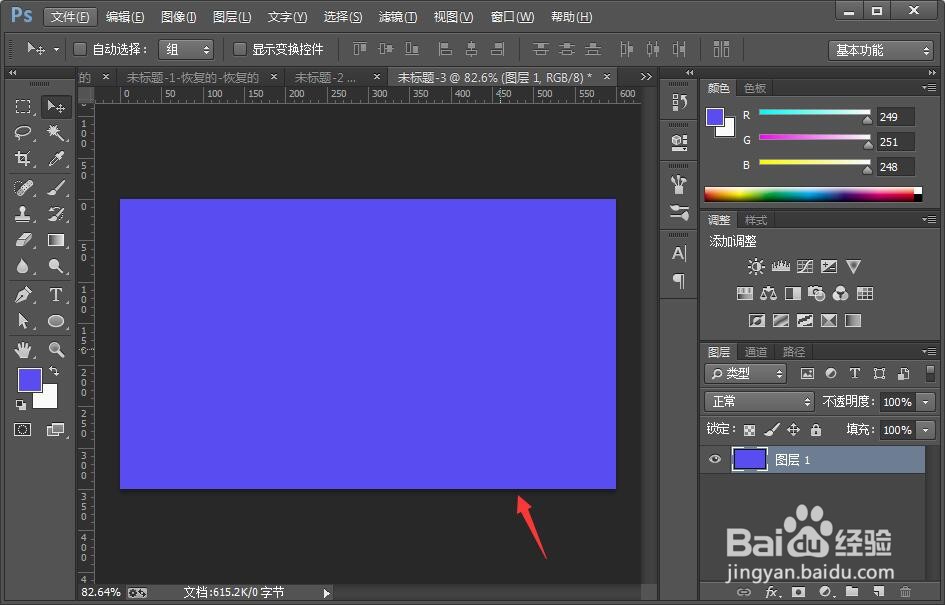945x605 pixels.
Task: Select the Brush tool
Action: click(56, 188)
